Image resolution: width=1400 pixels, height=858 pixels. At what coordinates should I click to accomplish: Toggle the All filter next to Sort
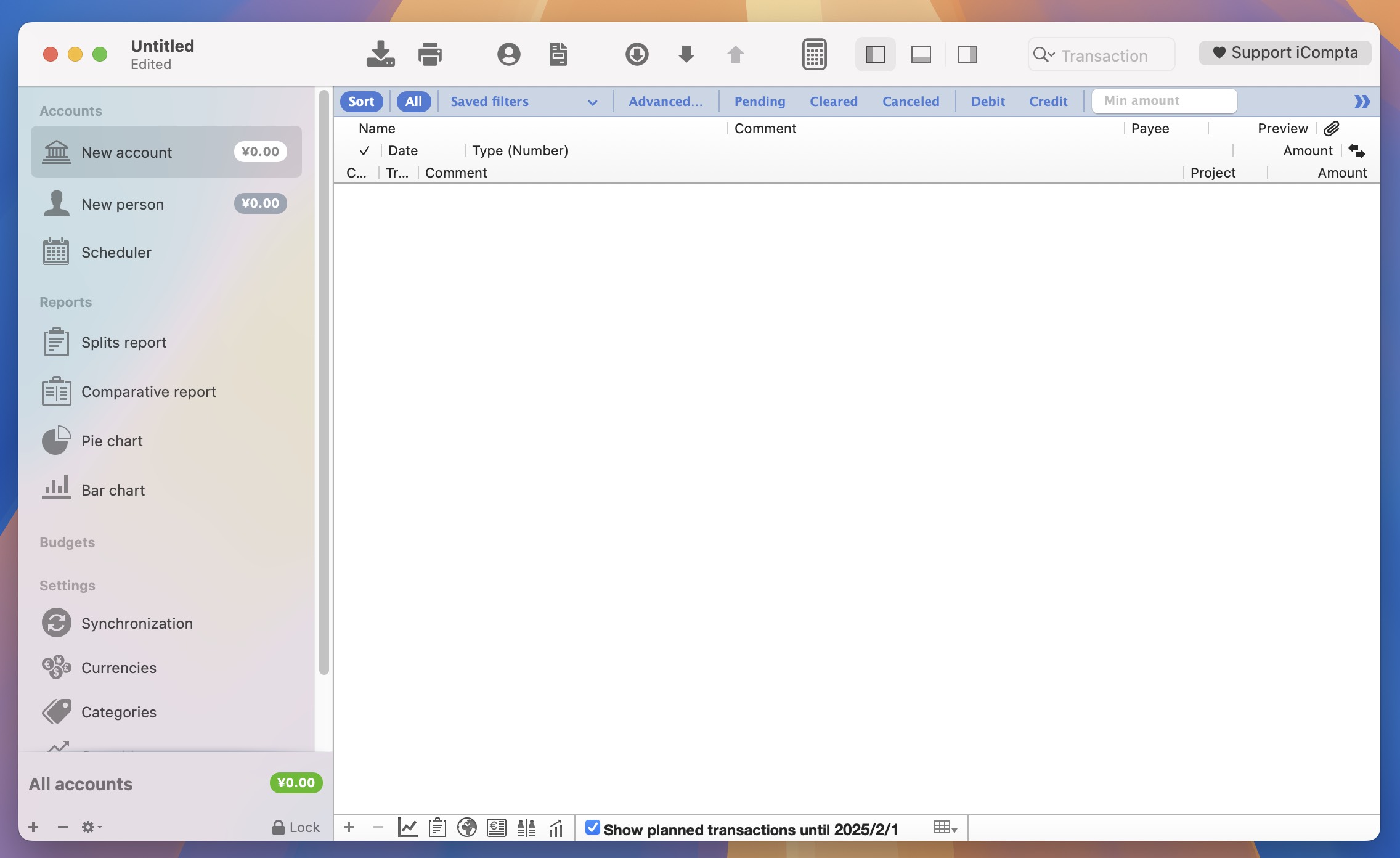point(413,101)
